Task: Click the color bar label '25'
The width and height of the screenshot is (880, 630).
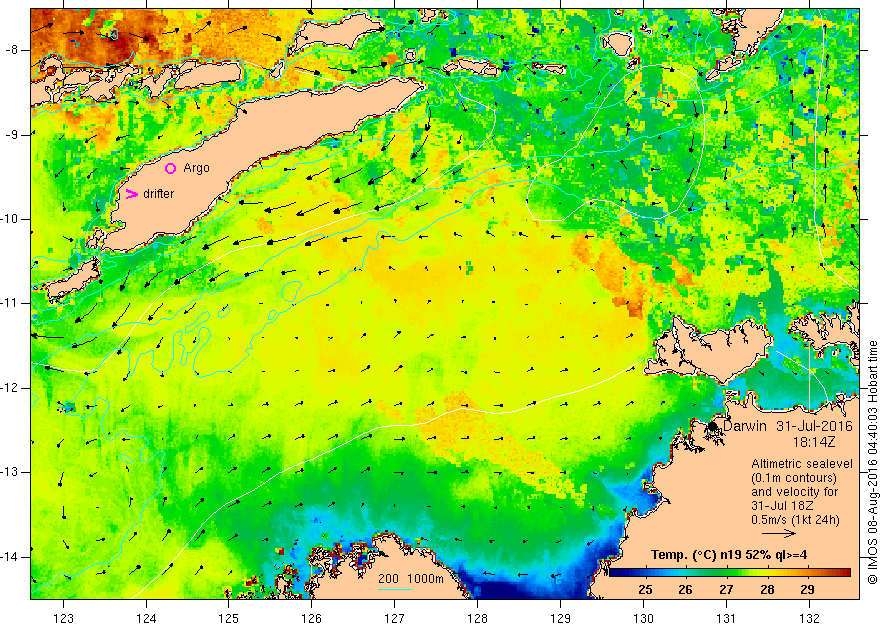Action: 645,590
